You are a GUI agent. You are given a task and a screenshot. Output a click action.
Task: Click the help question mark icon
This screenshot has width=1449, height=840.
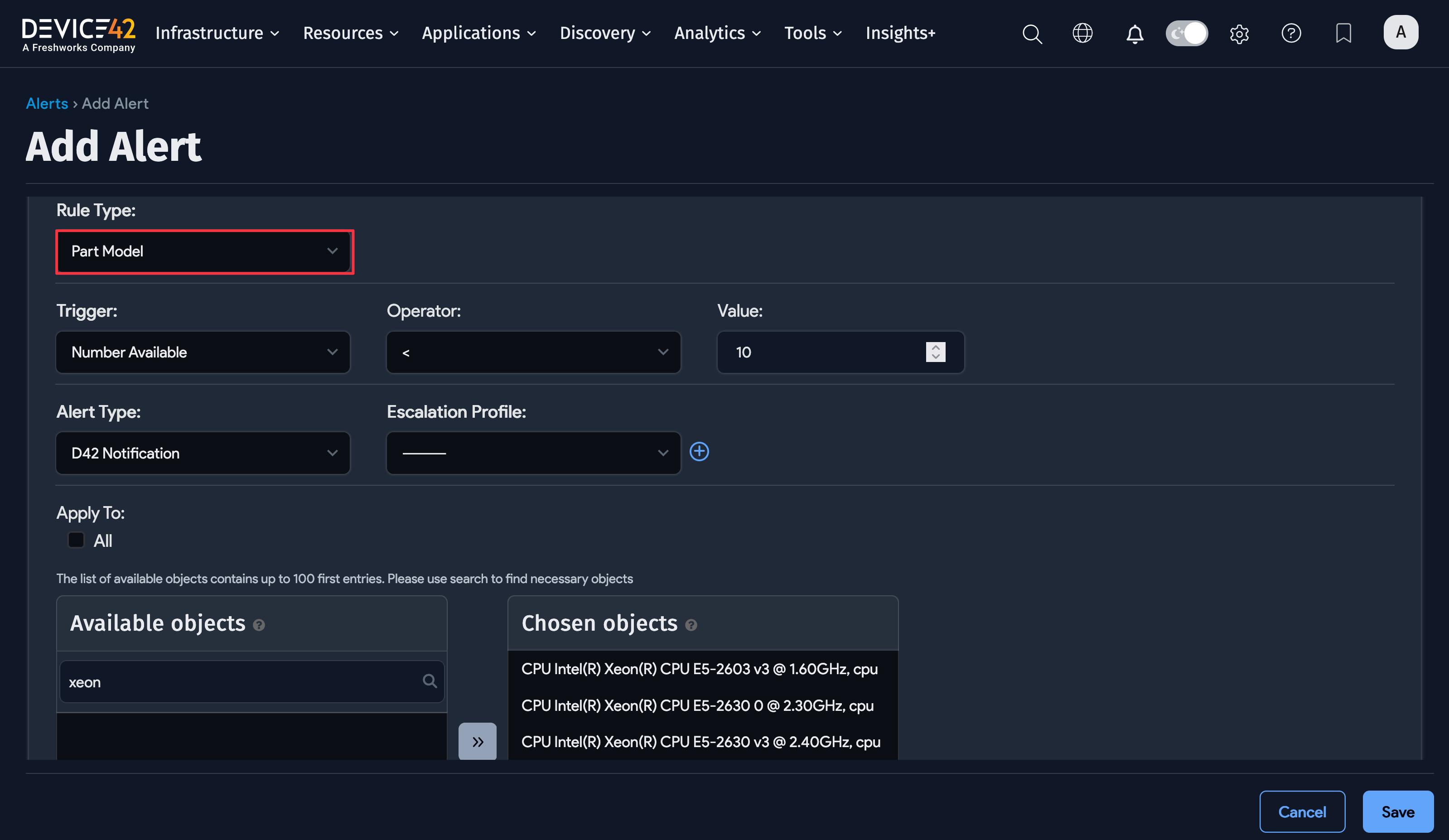tap(1291, 33)
